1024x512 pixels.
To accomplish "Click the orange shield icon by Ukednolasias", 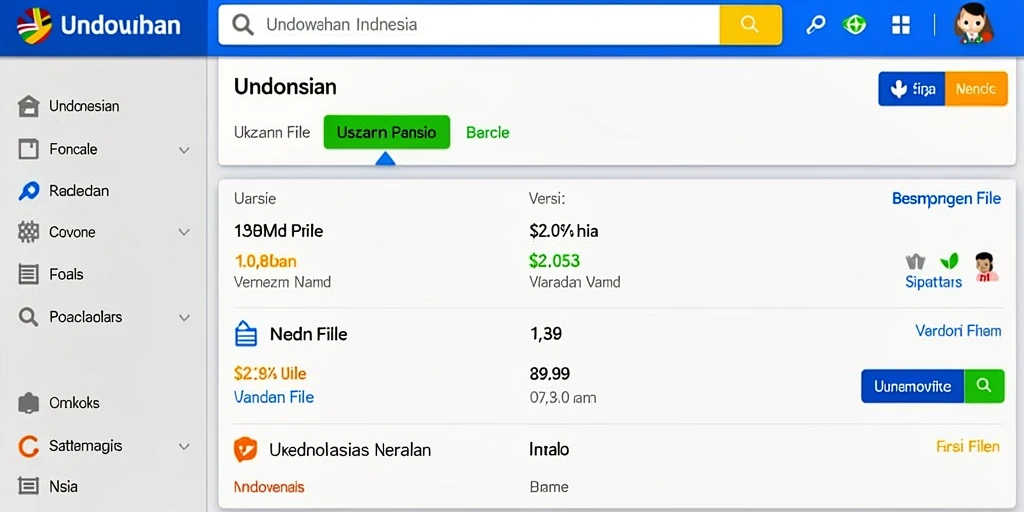I will (246, 449).
